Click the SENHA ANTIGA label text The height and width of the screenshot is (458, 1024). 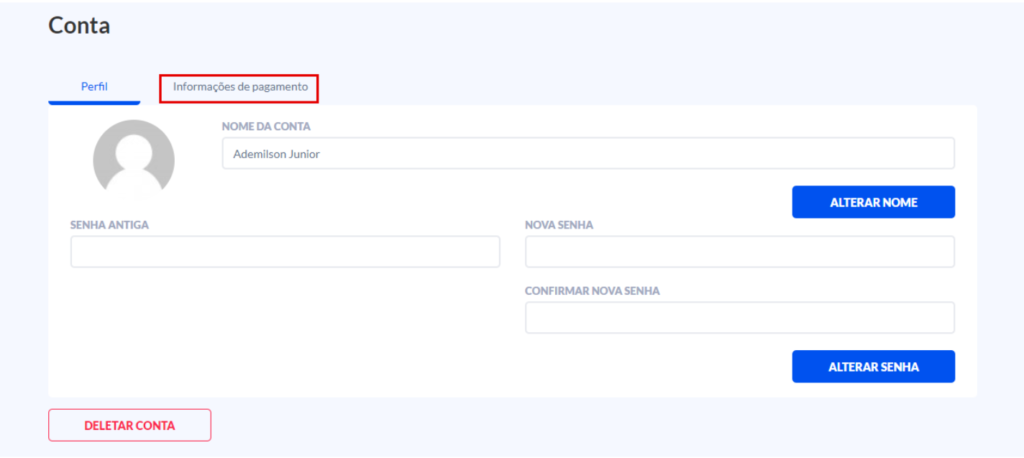(x=109, y=225)
